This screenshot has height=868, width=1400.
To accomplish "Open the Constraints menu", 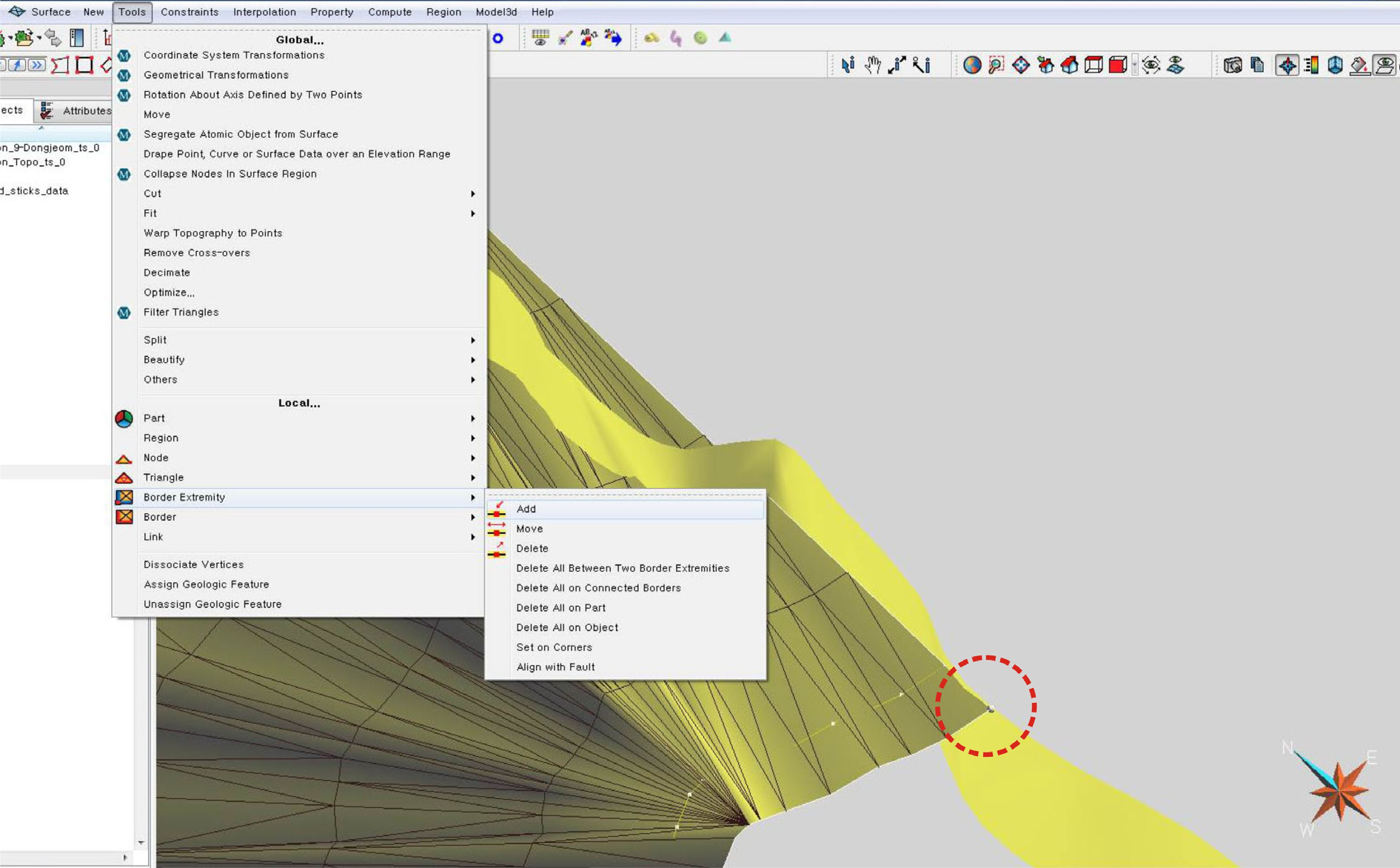I will pyautogui.click(x=190, y=12).
